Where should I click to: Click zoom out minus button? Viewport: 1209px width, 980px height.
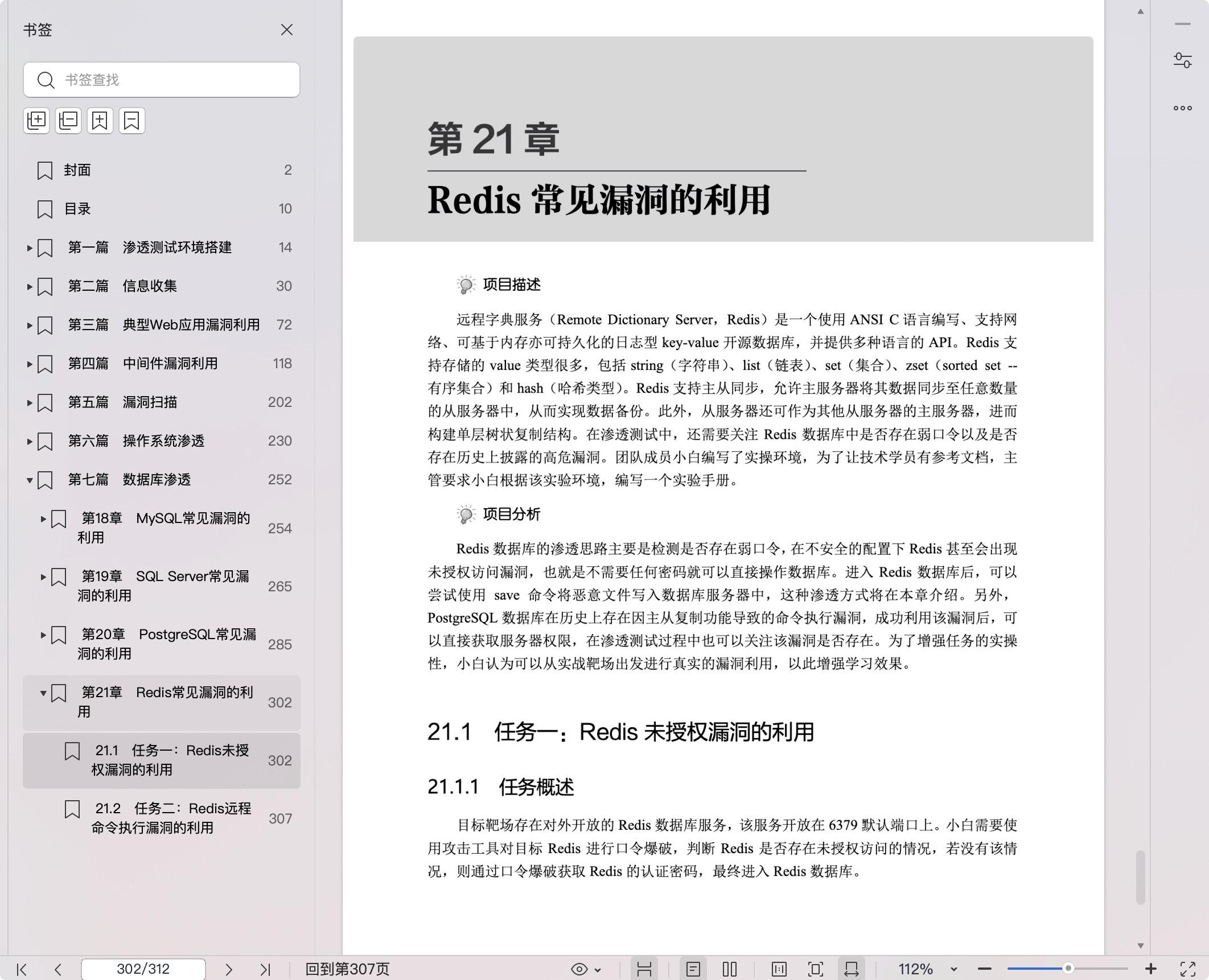pyautogui.click(x=985, y=969)
